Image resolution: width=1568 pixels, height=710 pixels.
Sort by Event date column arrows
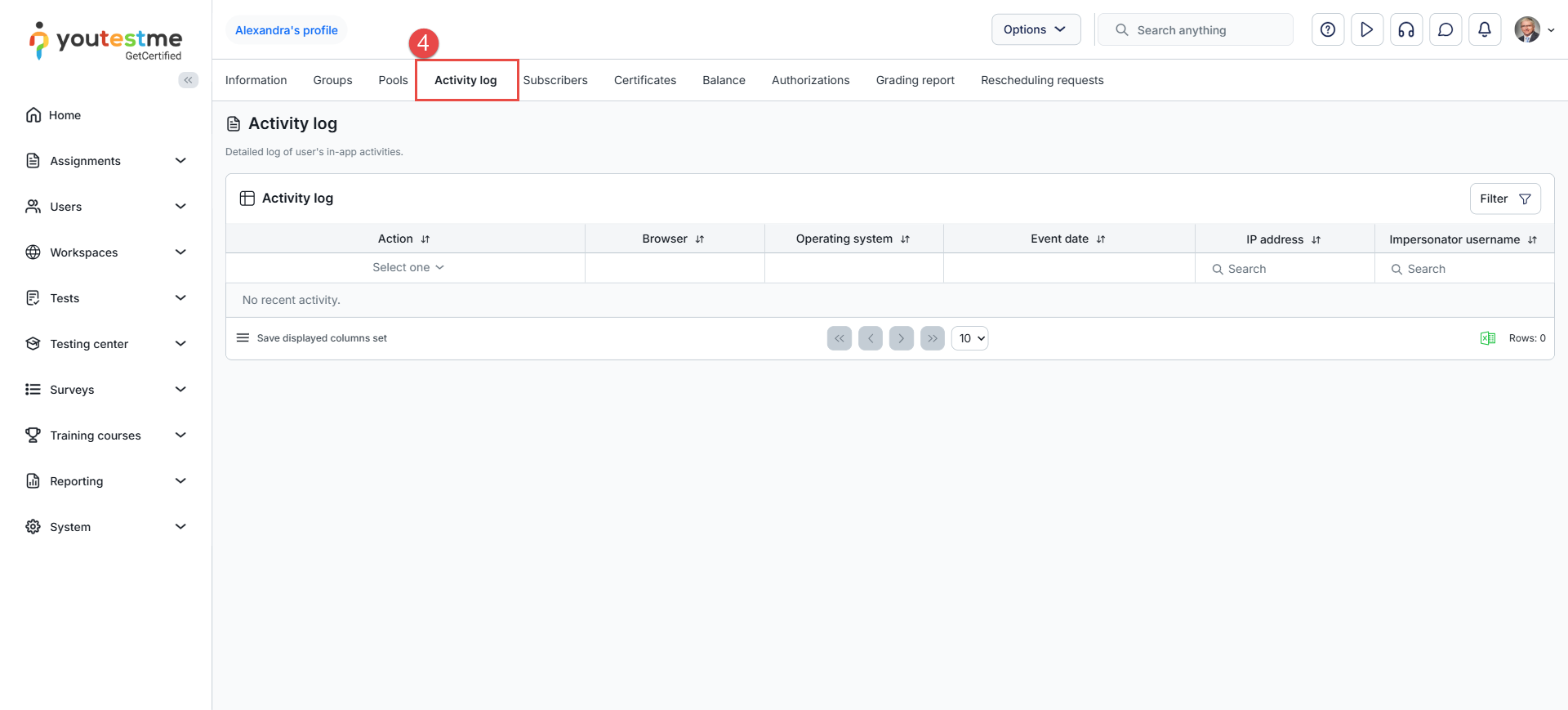[1101, 239]
